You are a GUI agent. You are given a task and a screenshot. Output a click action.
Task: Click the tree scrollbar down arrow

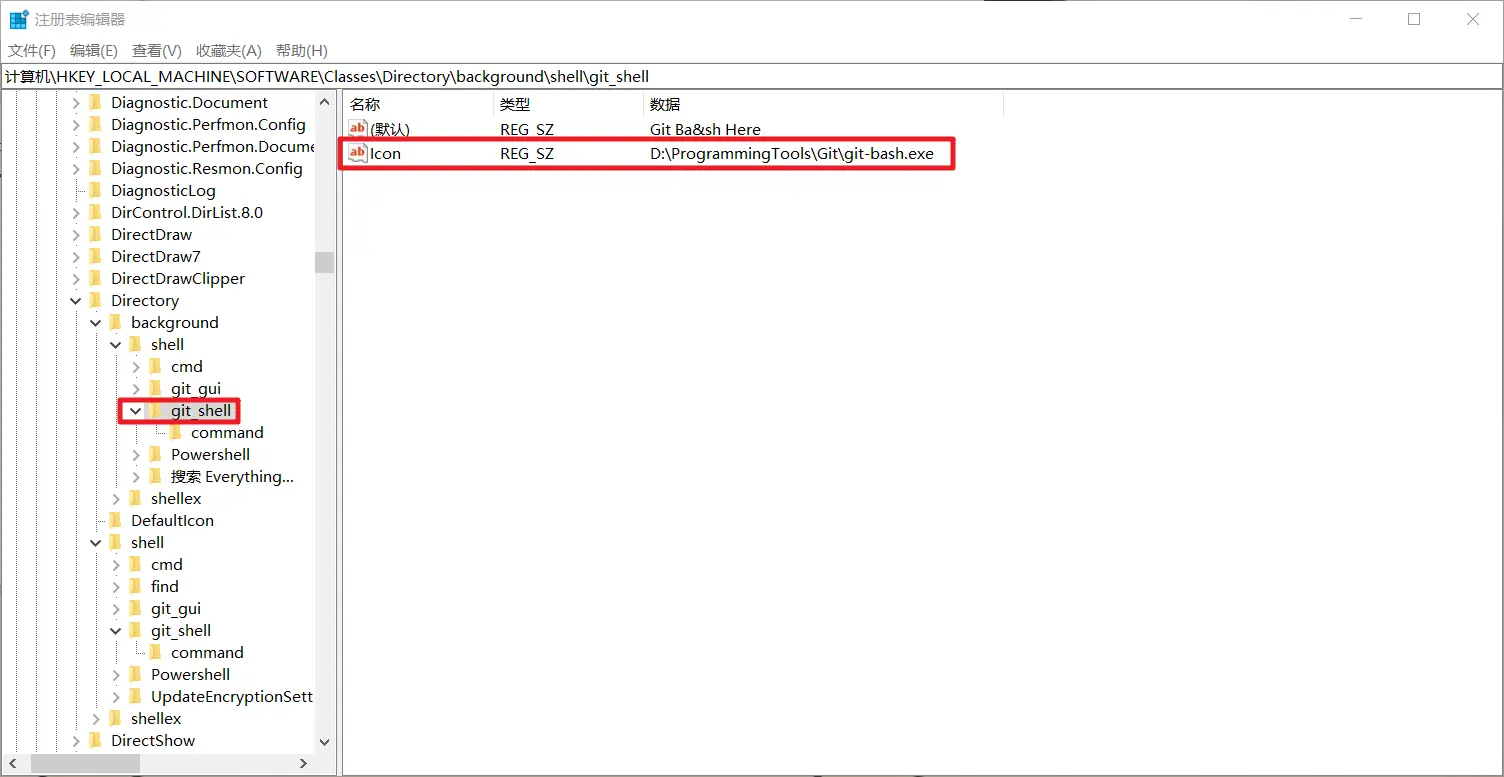point(324,741)
